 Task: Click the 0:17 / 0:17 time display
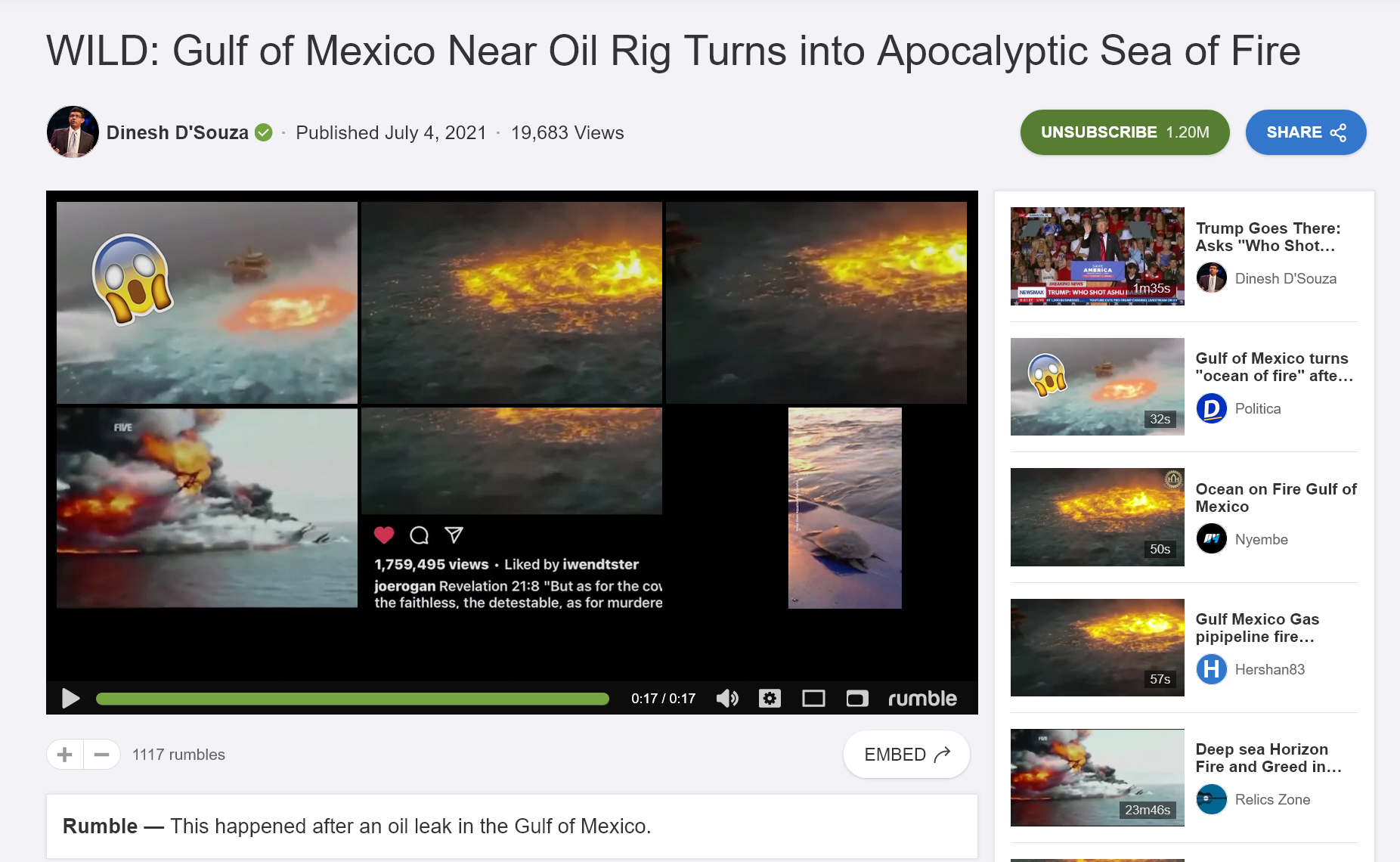point(663,699)
